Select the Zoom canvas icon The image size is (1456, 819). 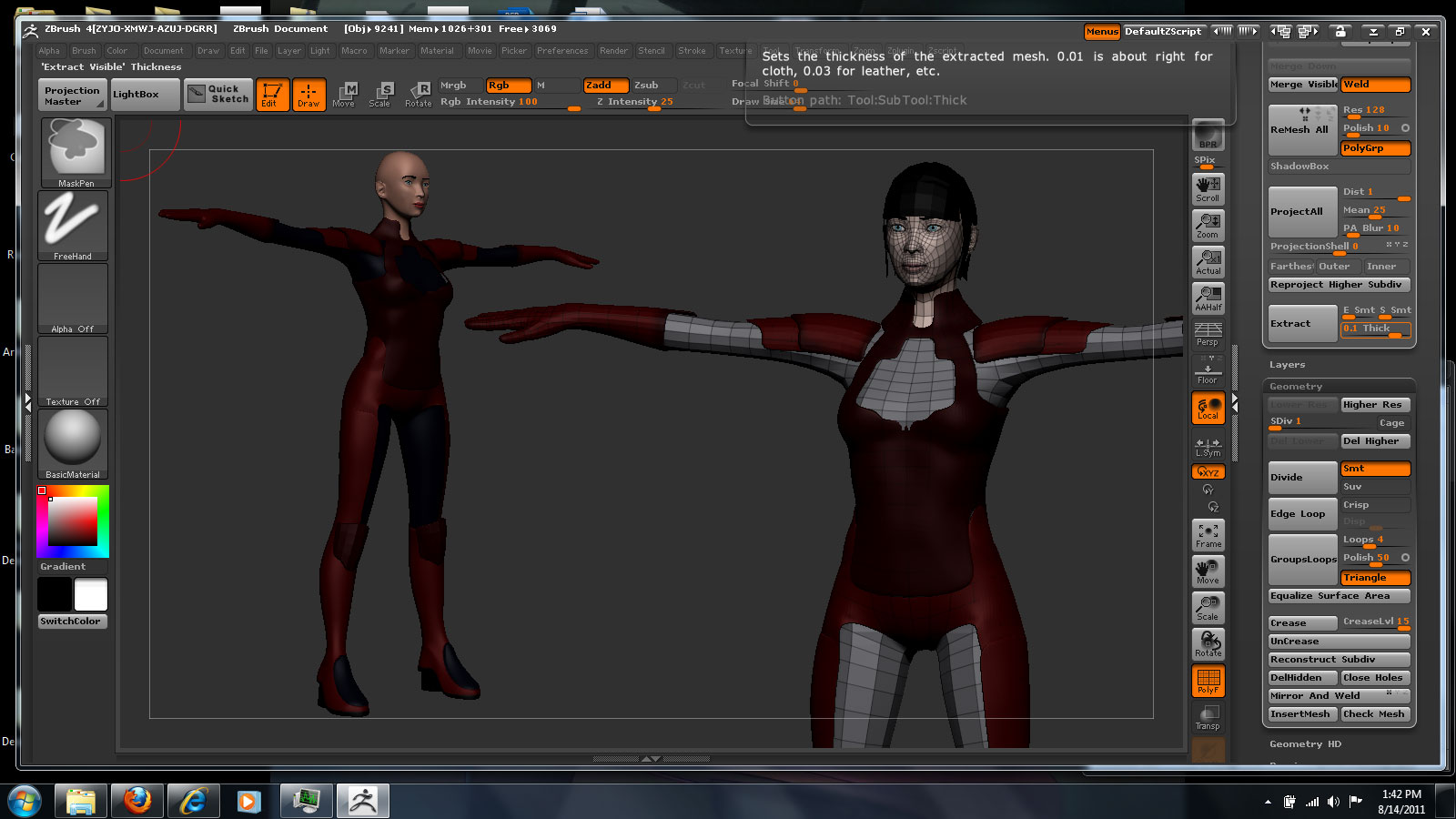(1208, 225)
